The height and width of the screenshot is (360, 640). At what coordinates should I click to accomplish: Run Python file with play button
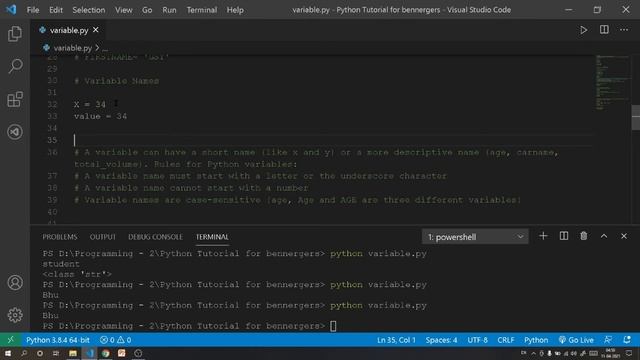[x=584, y=30]
